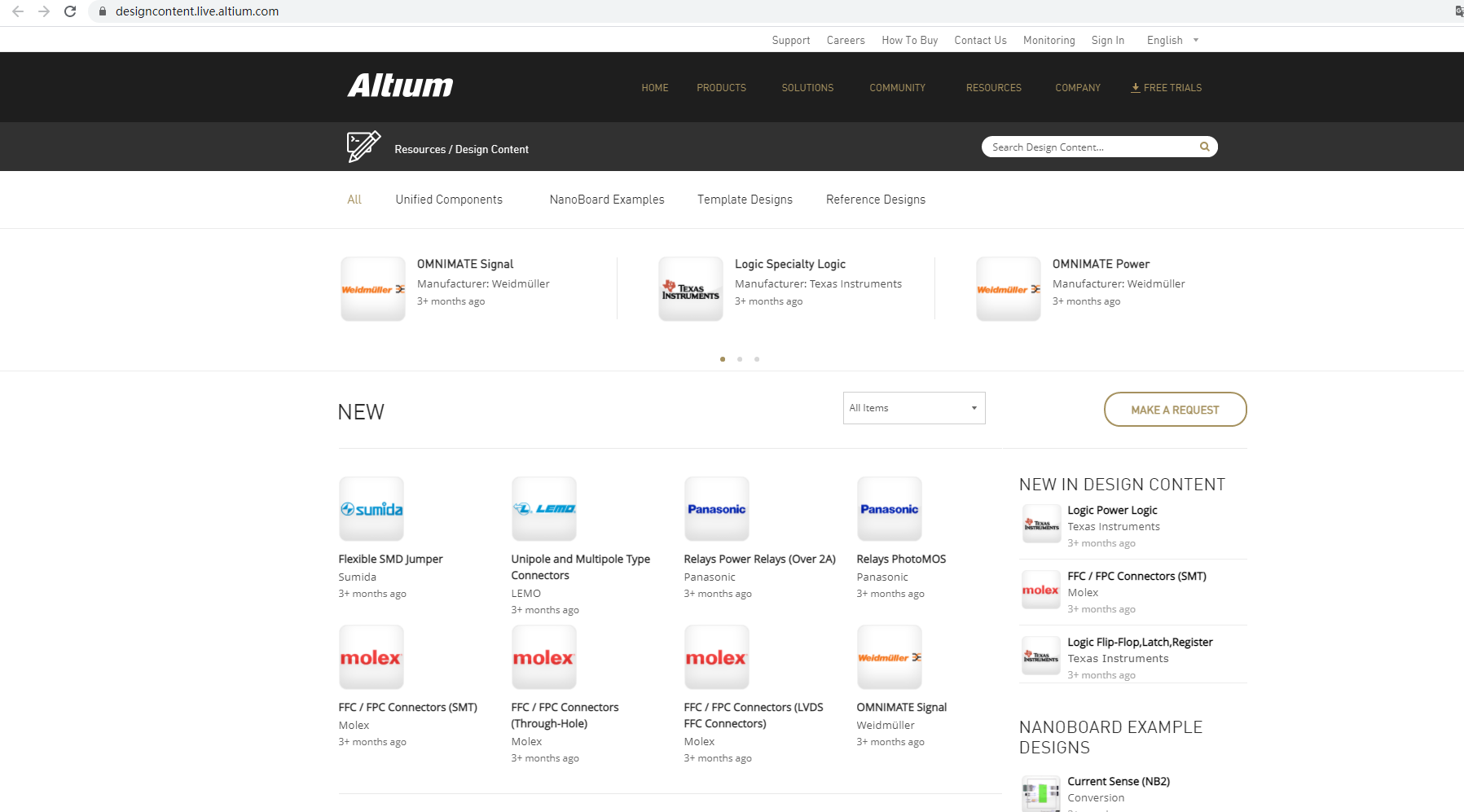Open the Panasonic Power Relays logo tile
Screen dimensions: 1464x812
pyautogui.click(x=717, y=509)
